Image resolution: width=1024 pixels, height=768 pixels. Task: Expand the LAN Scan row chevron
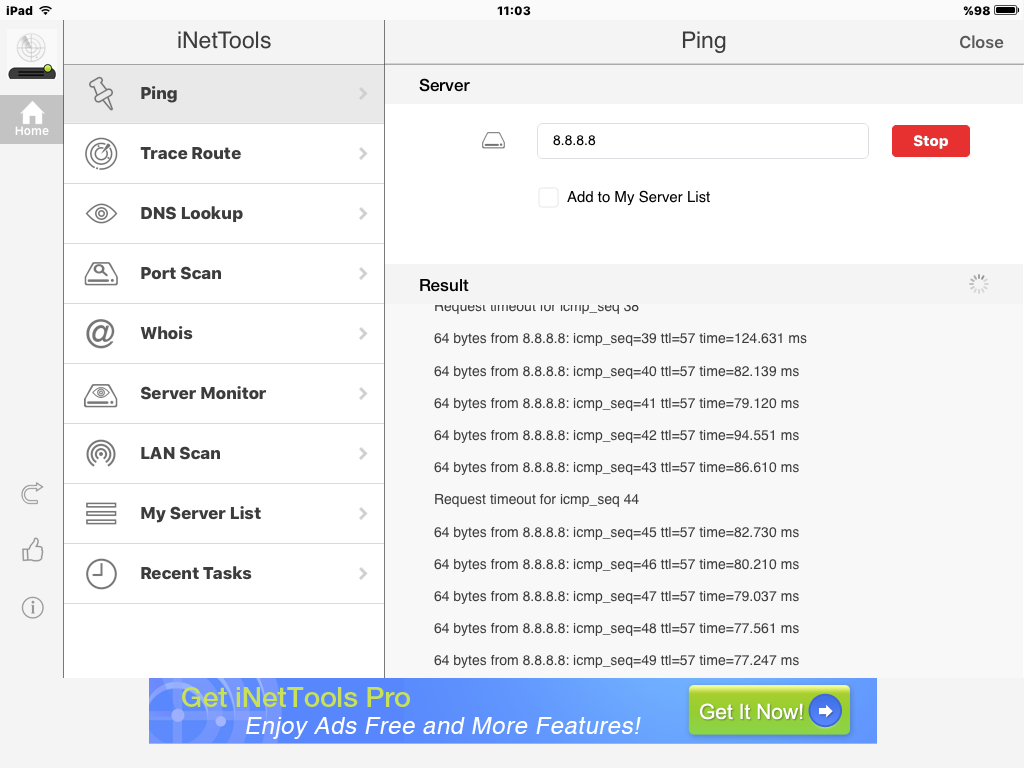[x=363, y=454]
